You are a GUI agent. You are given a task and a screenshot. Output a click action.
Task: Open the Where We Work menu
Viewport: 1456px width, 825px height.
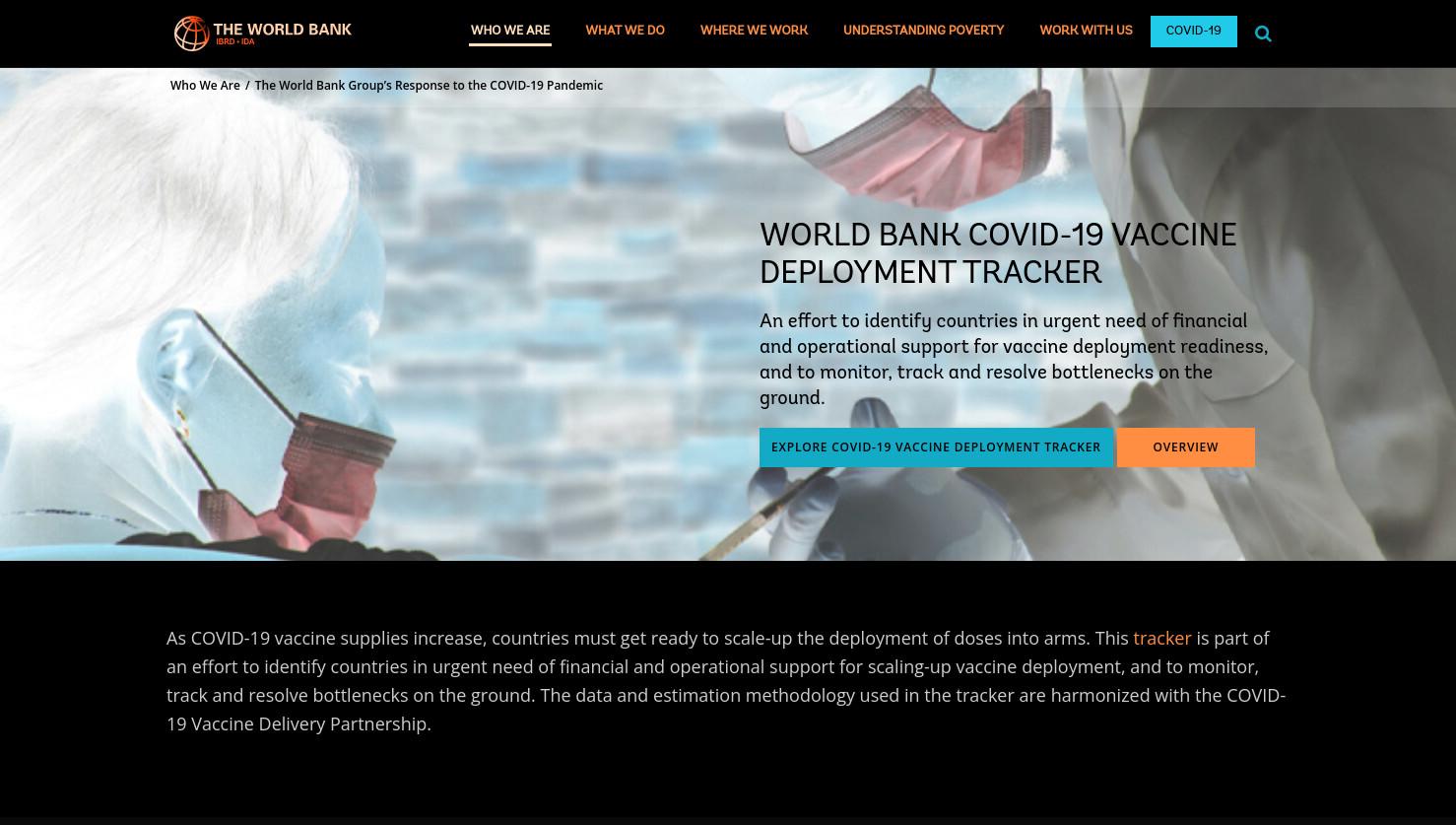[x=754, y=32]
